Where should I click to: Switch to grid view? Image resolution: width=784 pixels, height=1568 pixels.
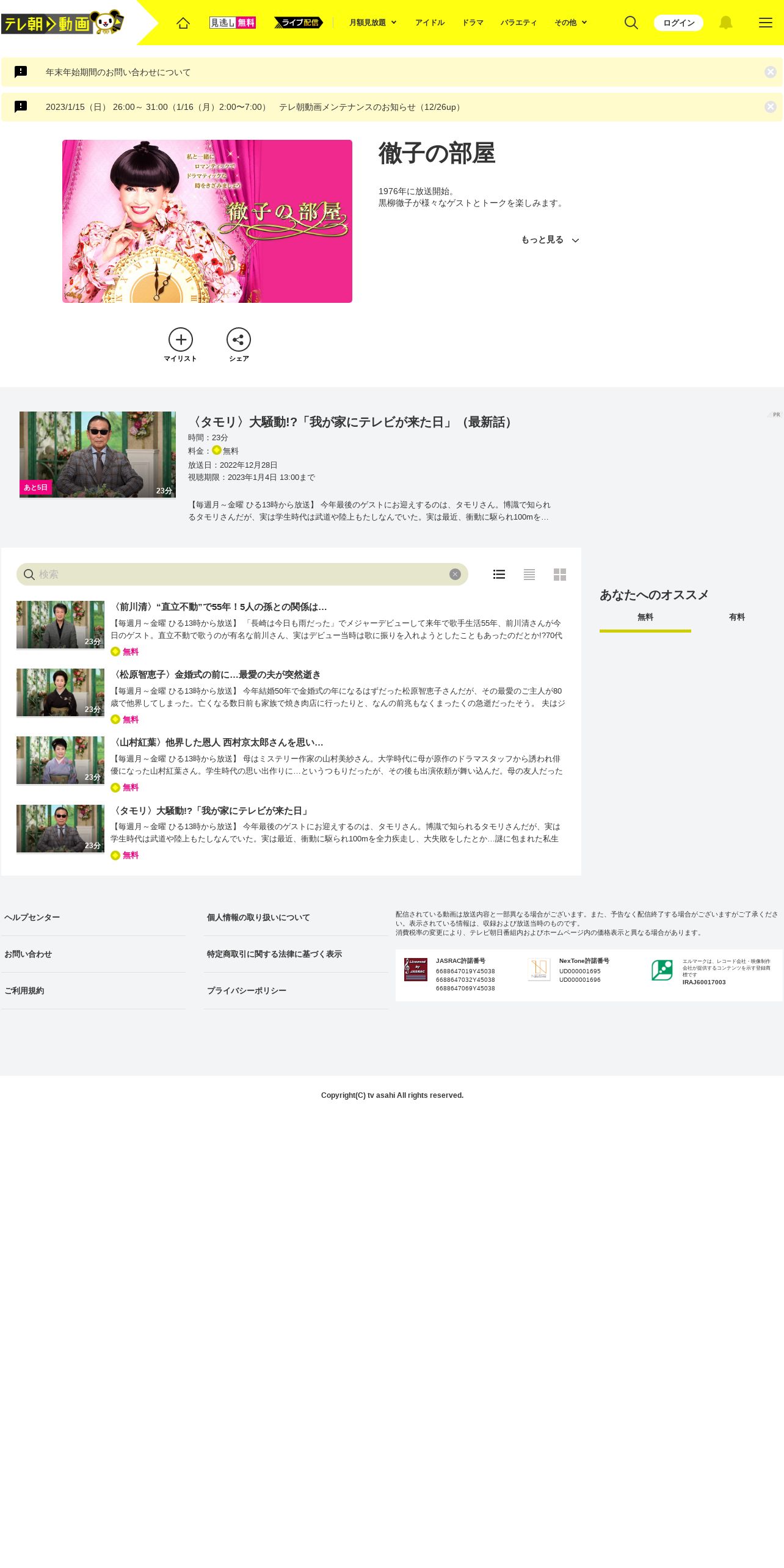(x=560, y=575)
